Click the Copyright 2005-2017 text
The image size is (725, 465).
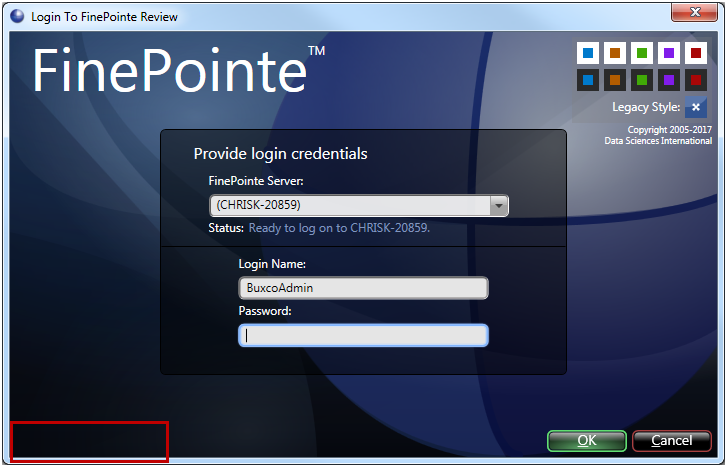coord(670,129)
